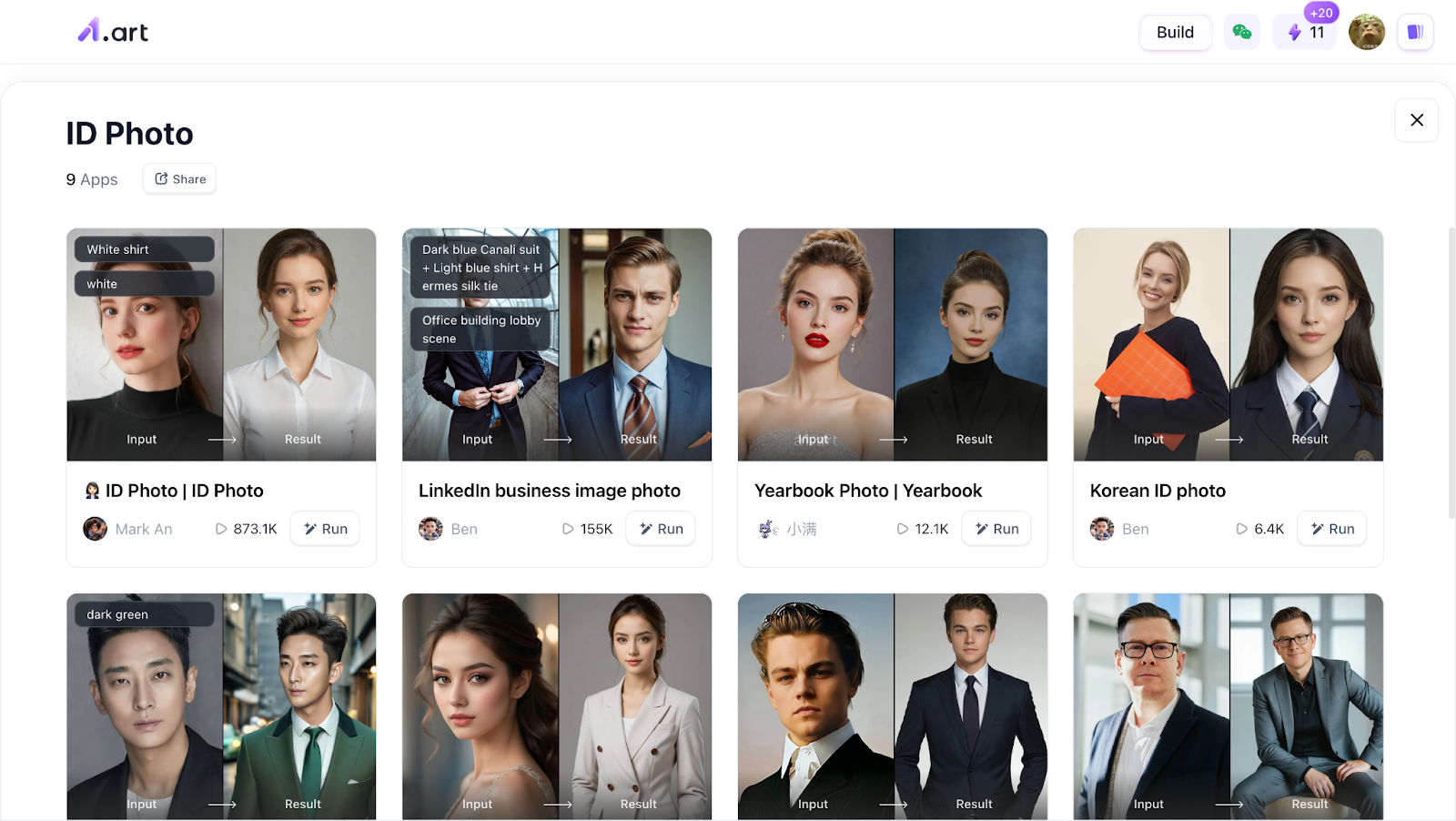Open the user profile avatar

(1367, 33)
